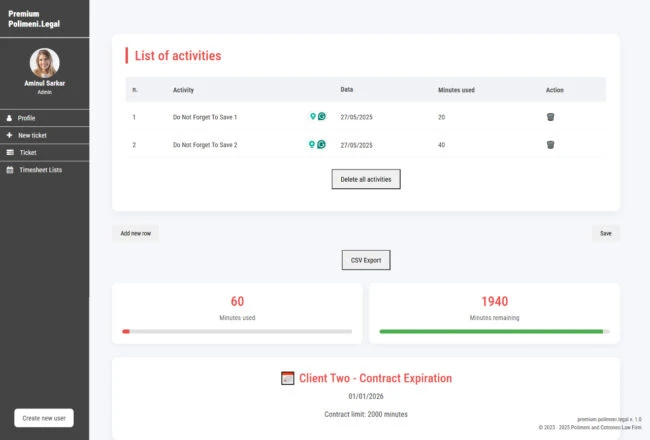650x440 pixels.
Task: Delete activity row 2 with trash icon
Action: (x=550, y=145)
